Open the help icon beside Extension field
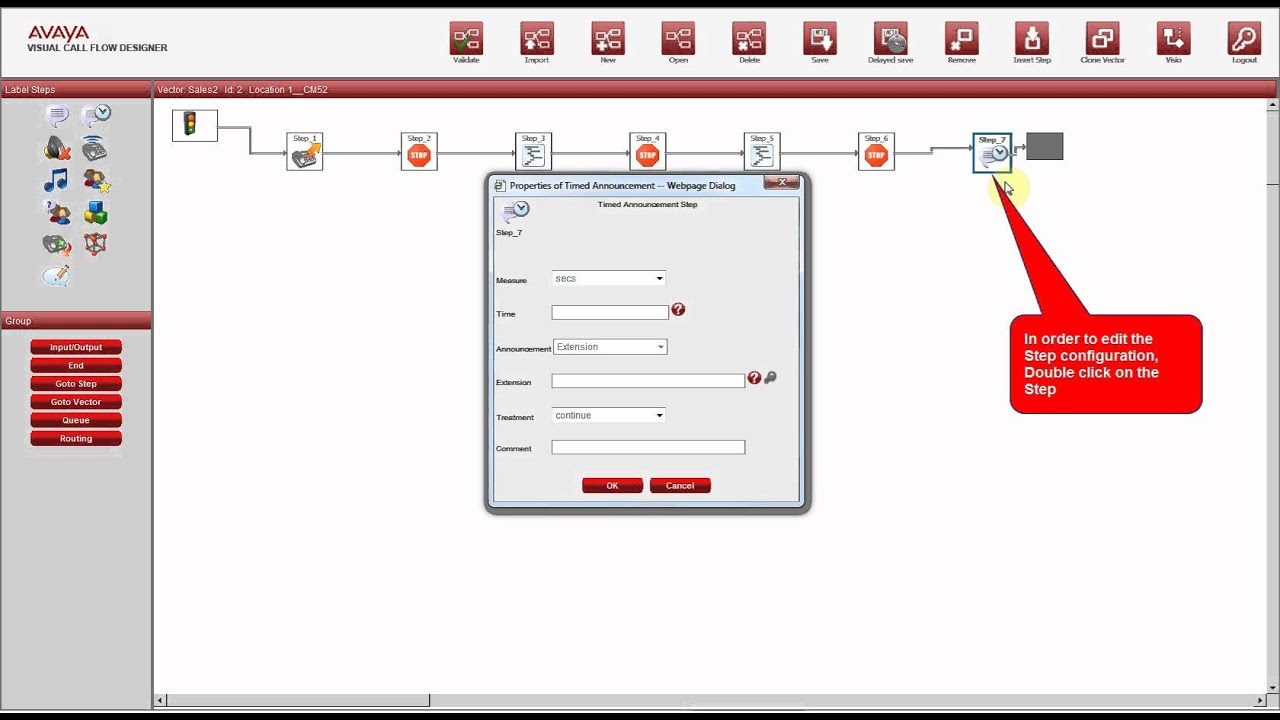Viewport: 1280px width, 720px height. 754,378
